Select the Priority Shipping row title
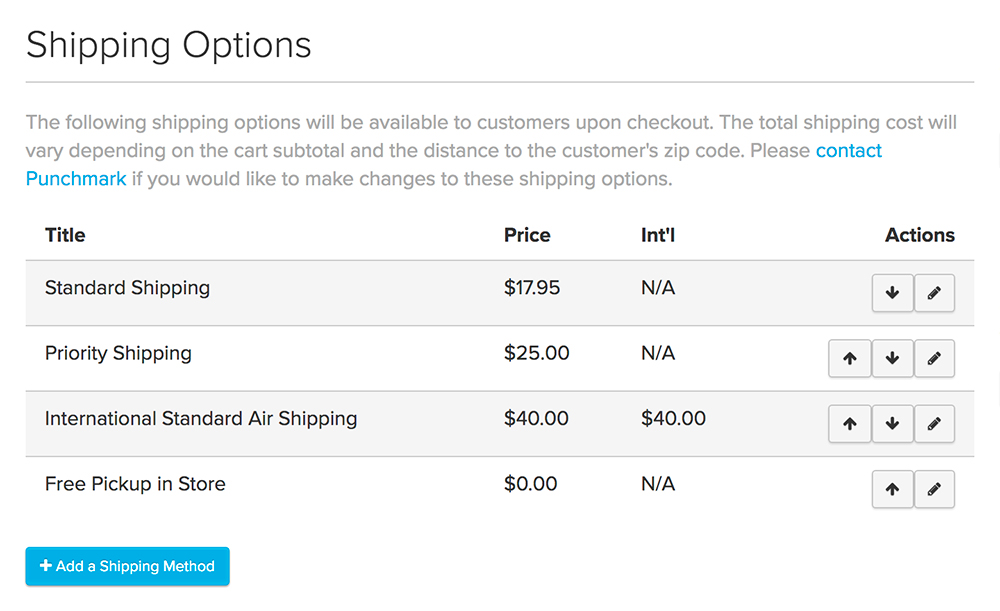Viewport: 1000px width, 611px height. click(118, 353)
